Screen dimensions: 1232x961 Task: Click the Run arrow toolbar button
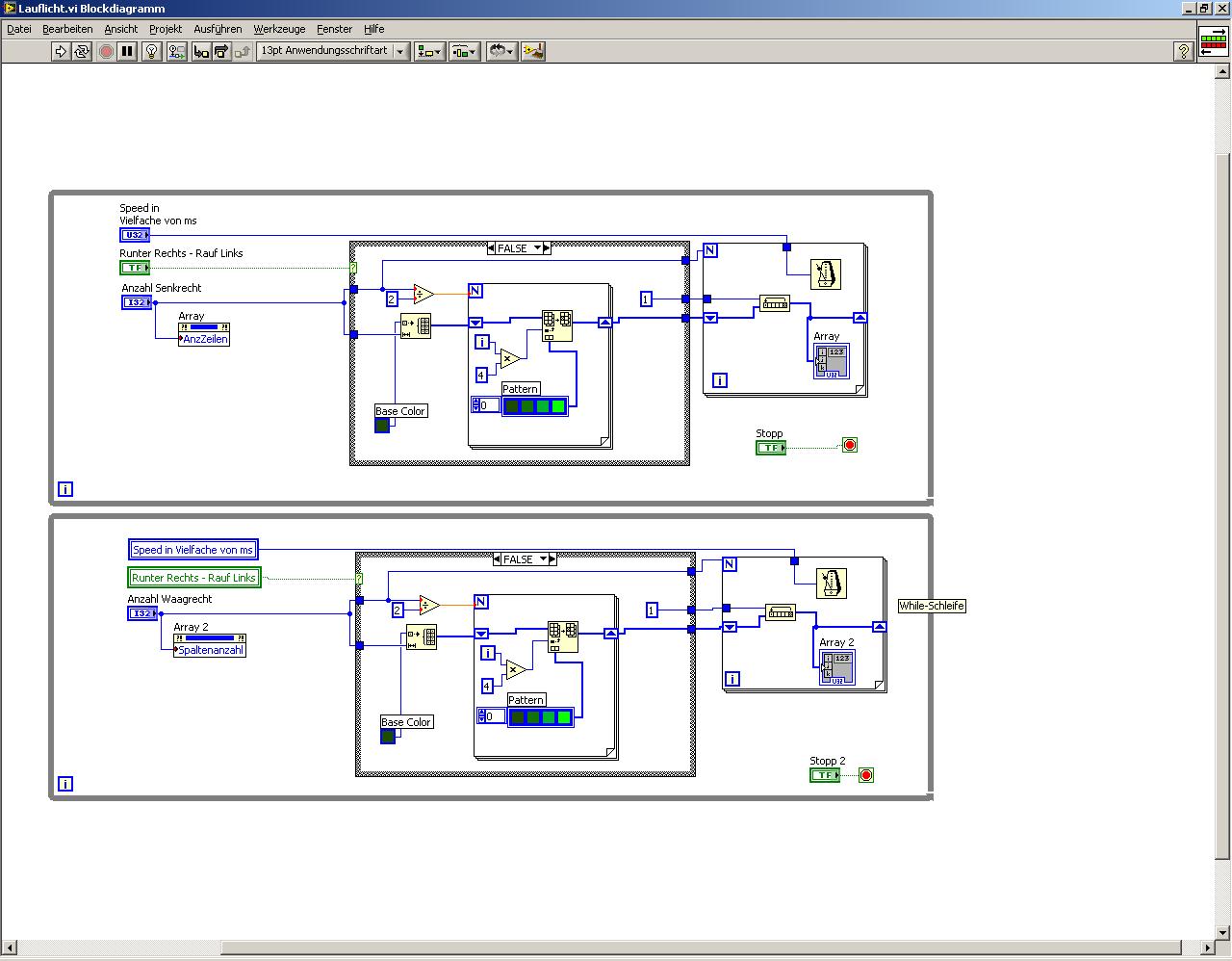(x=61, y=51)
